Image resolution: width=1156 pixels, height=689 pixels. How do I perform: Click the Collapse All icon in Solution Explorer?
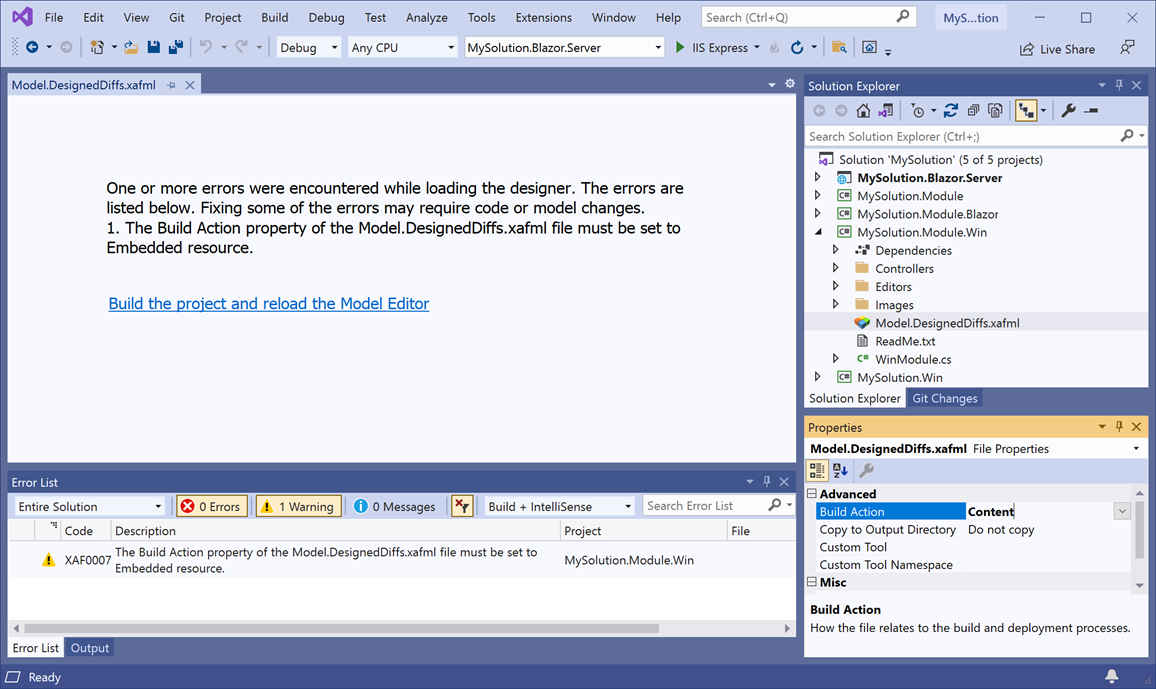point(973,111)
